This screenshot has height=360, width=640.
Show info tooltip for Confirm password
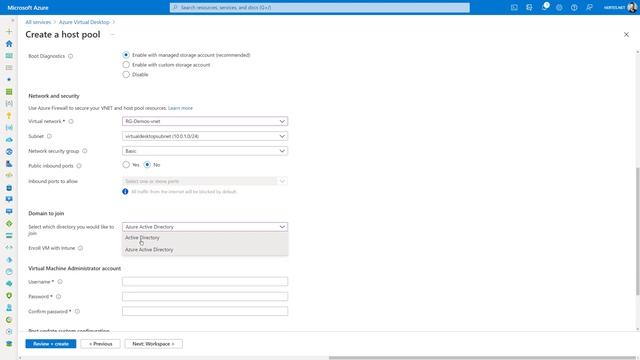point(77,311)
